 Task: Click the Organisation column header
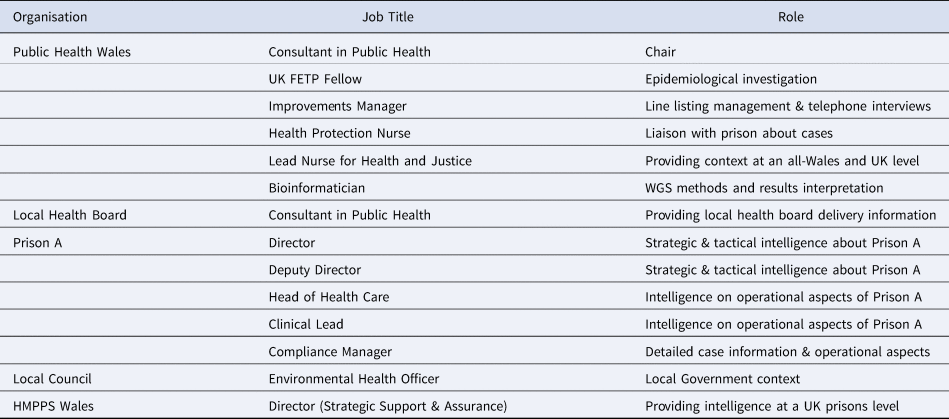click(x=50, y=17)
